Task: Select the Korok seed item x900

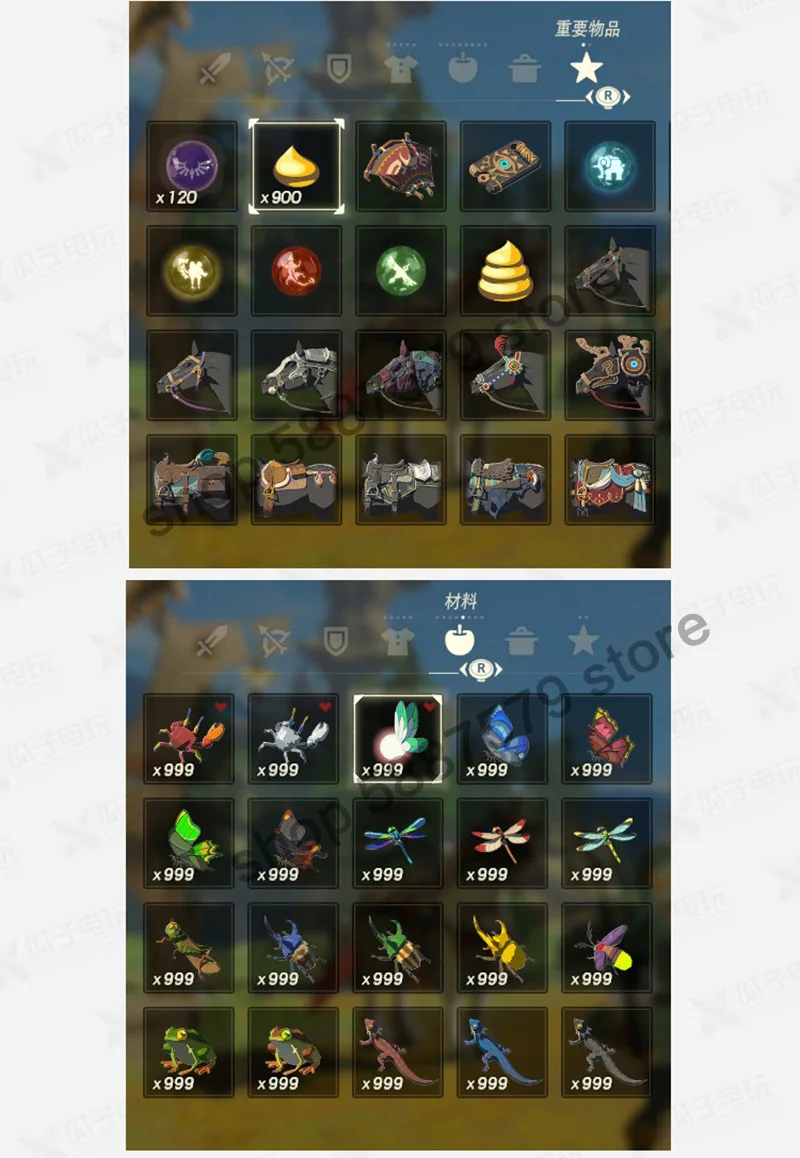Action: (296, 167)
